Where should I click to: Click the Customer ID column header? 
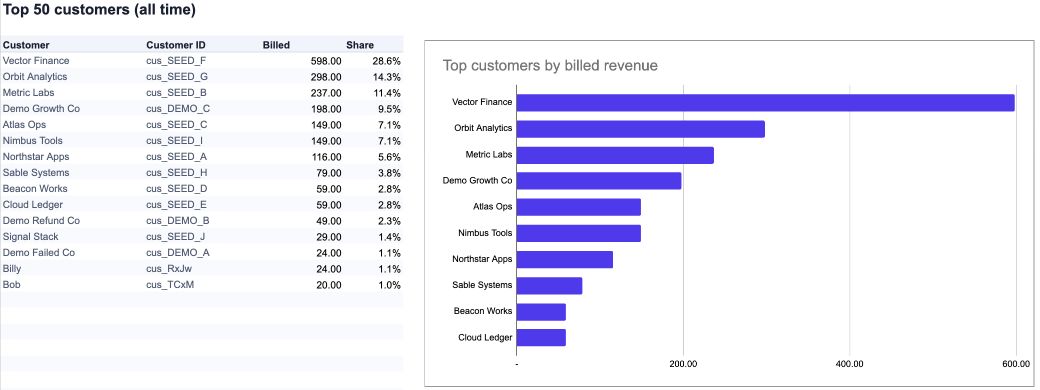pos(176,45)
